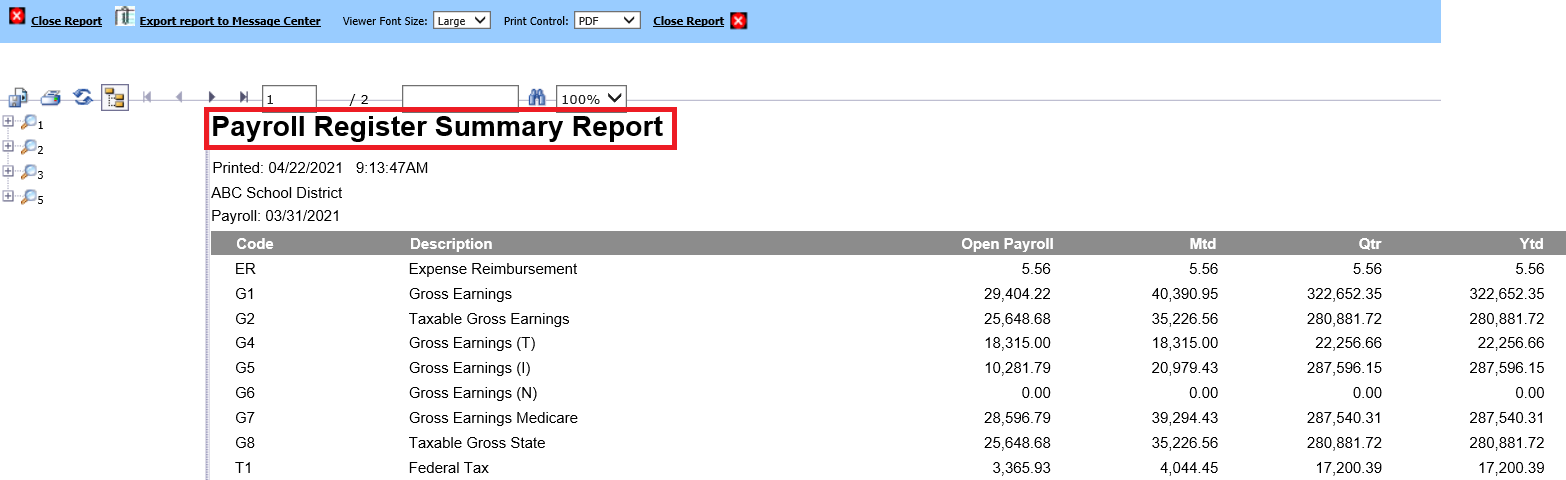Click the current page number field
This screenshot has height=480, width=1566.
pyautogui.click(x=289, y=98)
